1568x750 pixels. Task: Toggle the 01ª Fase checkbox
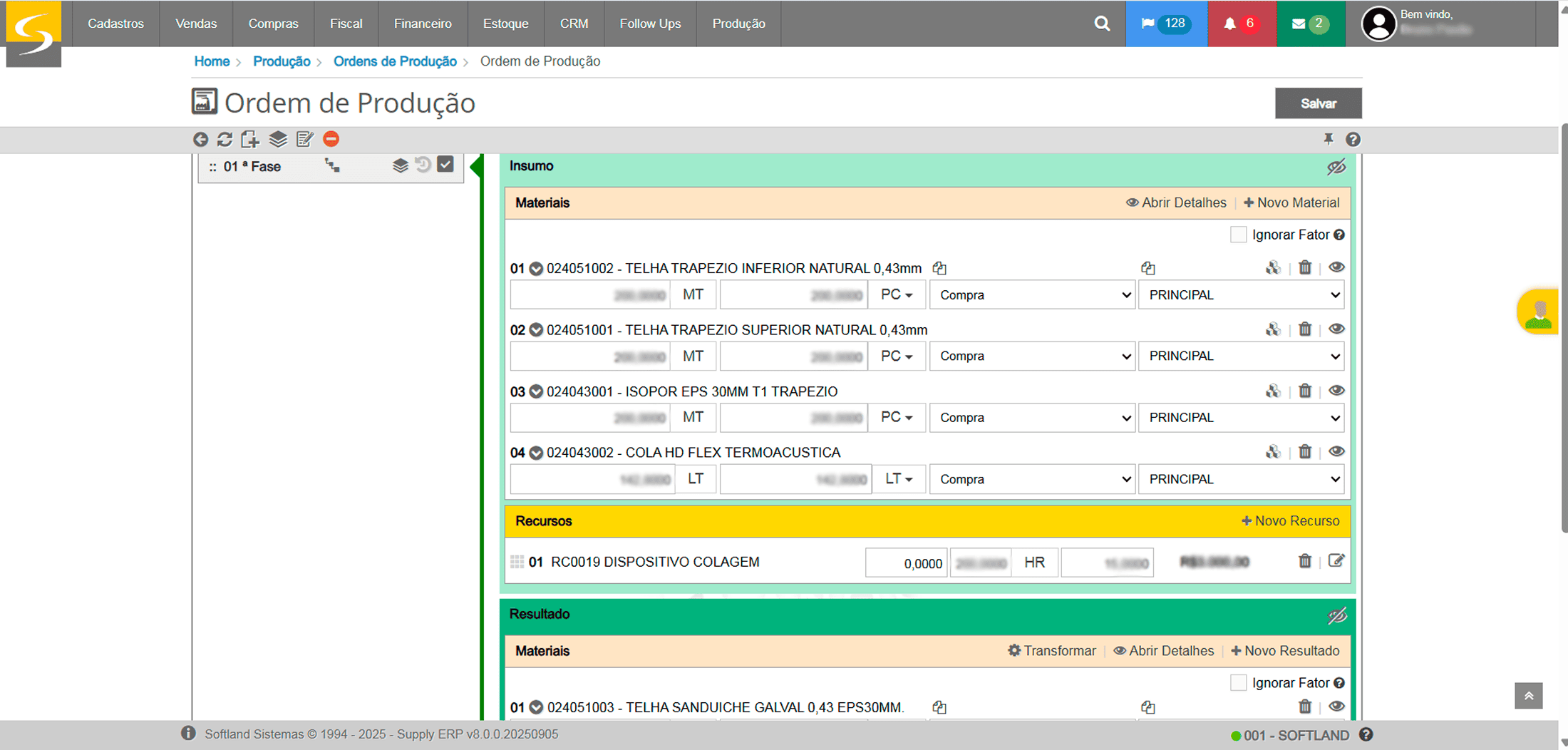pyautogui.click(x=445, y=165)
